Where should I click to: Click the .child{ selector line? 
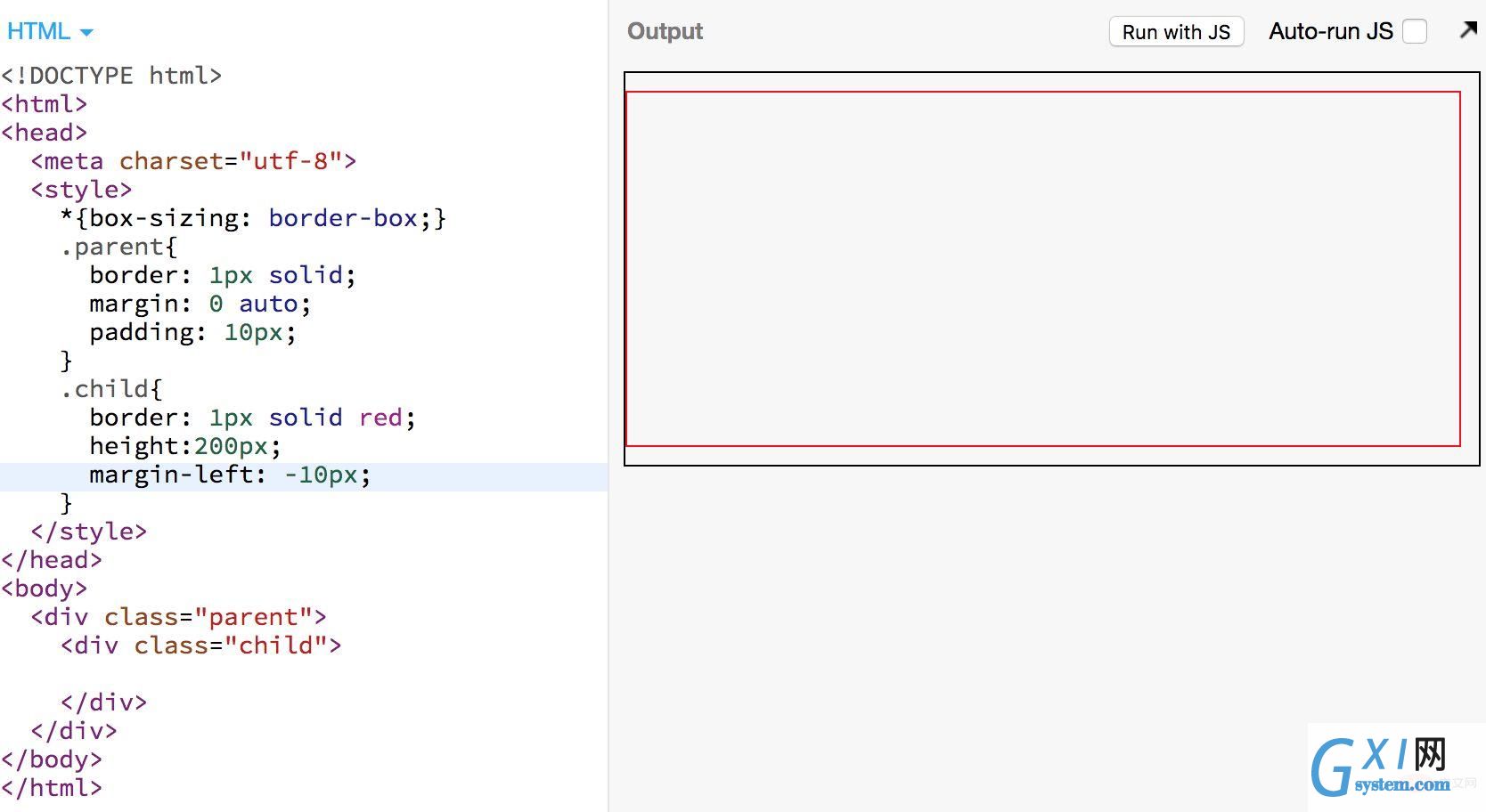pos(111,389)
